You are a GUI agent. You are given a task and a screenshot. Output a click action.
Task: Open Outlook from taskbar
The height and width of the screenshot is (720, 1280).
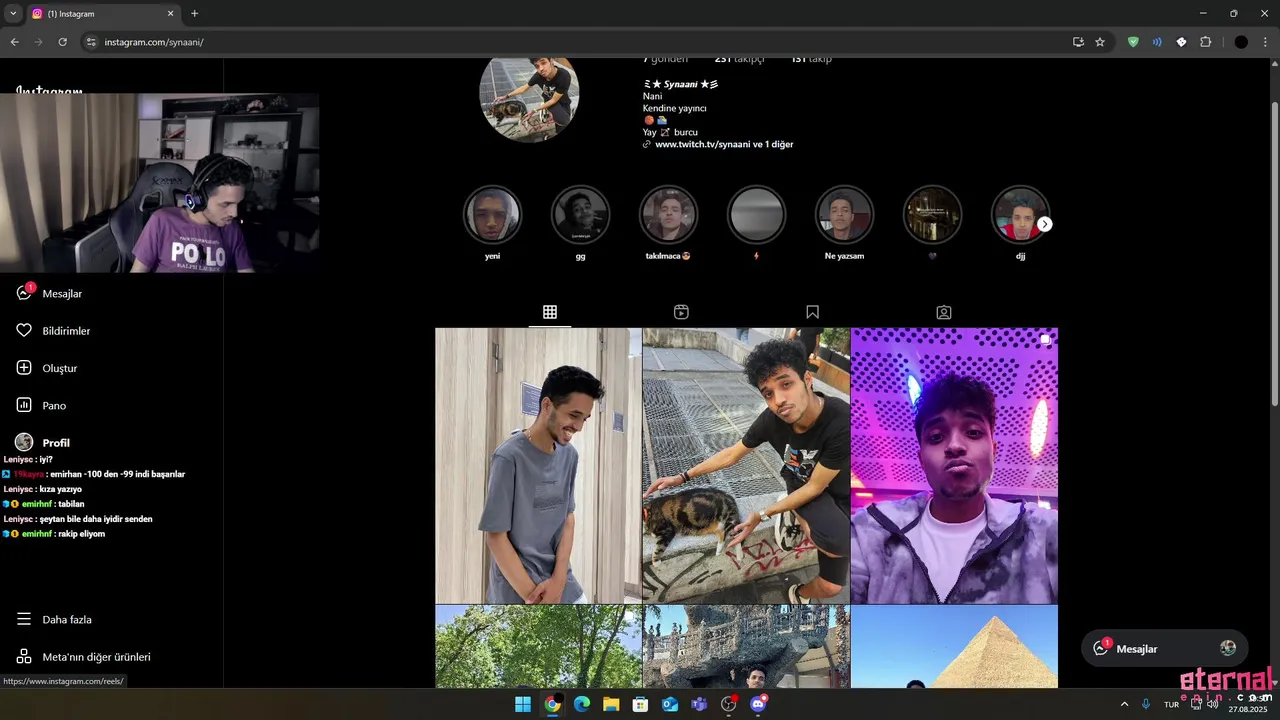click(x=670, y=704)
